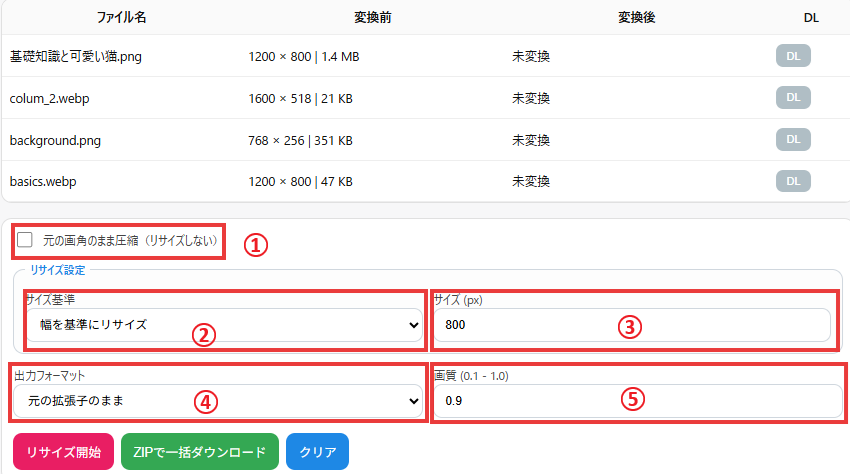The height and width of the screenshot is (474, 850).
Task: Click the background.png file name
Action: [55, 141]
